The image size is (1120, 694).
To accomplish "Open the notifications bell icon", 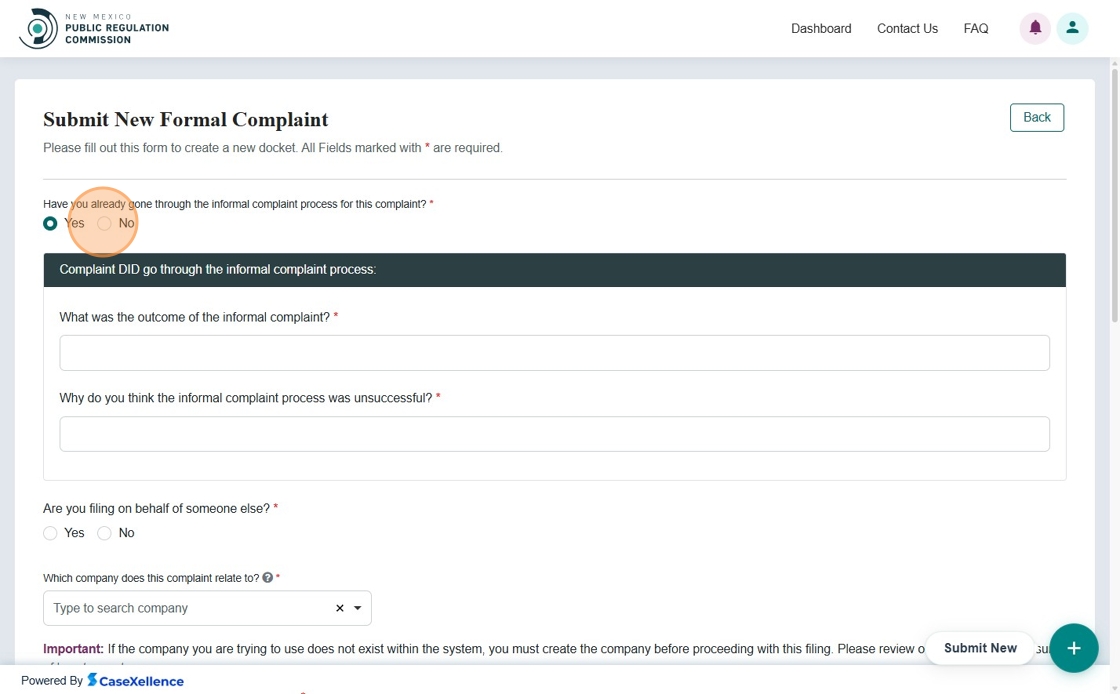I will coord(1035,29).
